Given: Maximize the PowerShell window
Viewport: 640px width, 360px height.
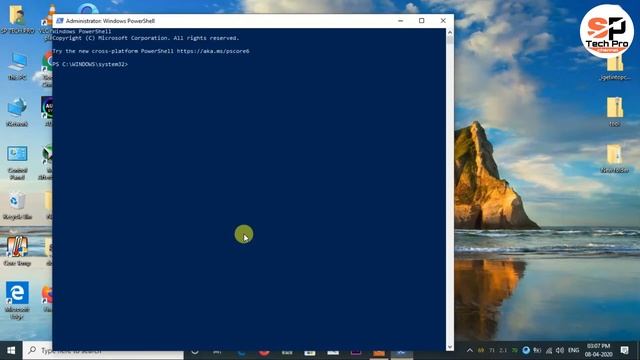Looking at the screenshot, I should pos(422,21).
